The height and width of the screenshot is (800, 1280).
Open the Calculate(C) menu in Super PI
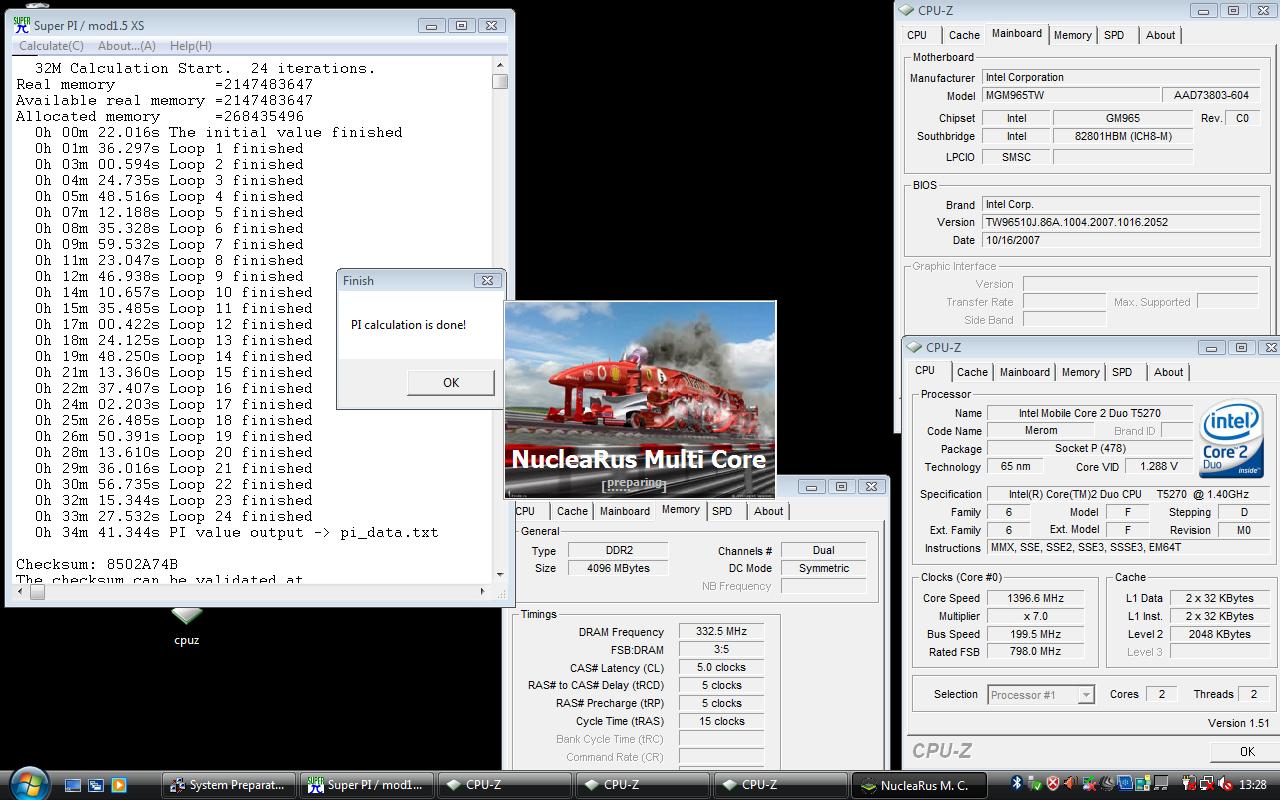52,46
